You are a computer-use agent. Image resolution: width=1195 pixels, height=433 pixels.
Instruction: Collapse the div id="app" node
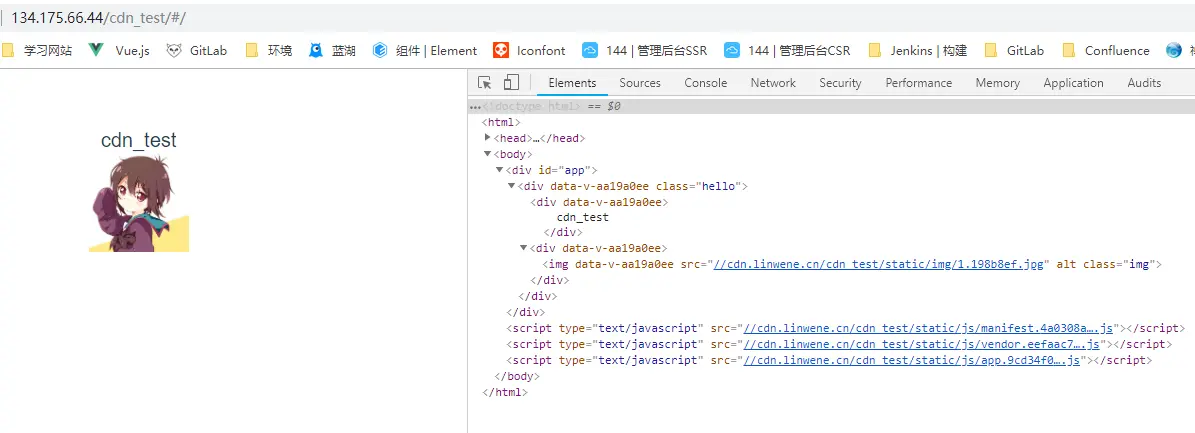[499, 170]
